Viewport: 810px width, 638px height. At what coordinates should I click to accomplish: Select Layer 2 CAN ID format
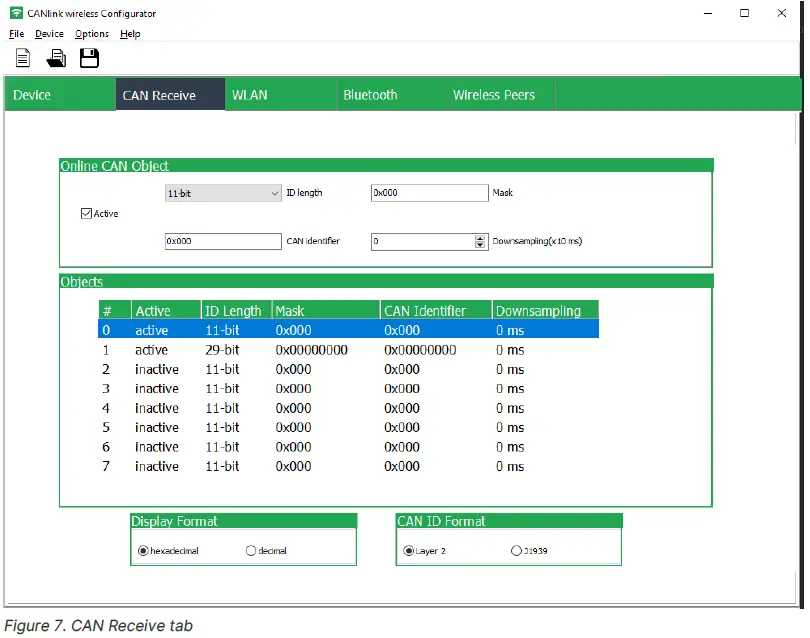(408, 550)
